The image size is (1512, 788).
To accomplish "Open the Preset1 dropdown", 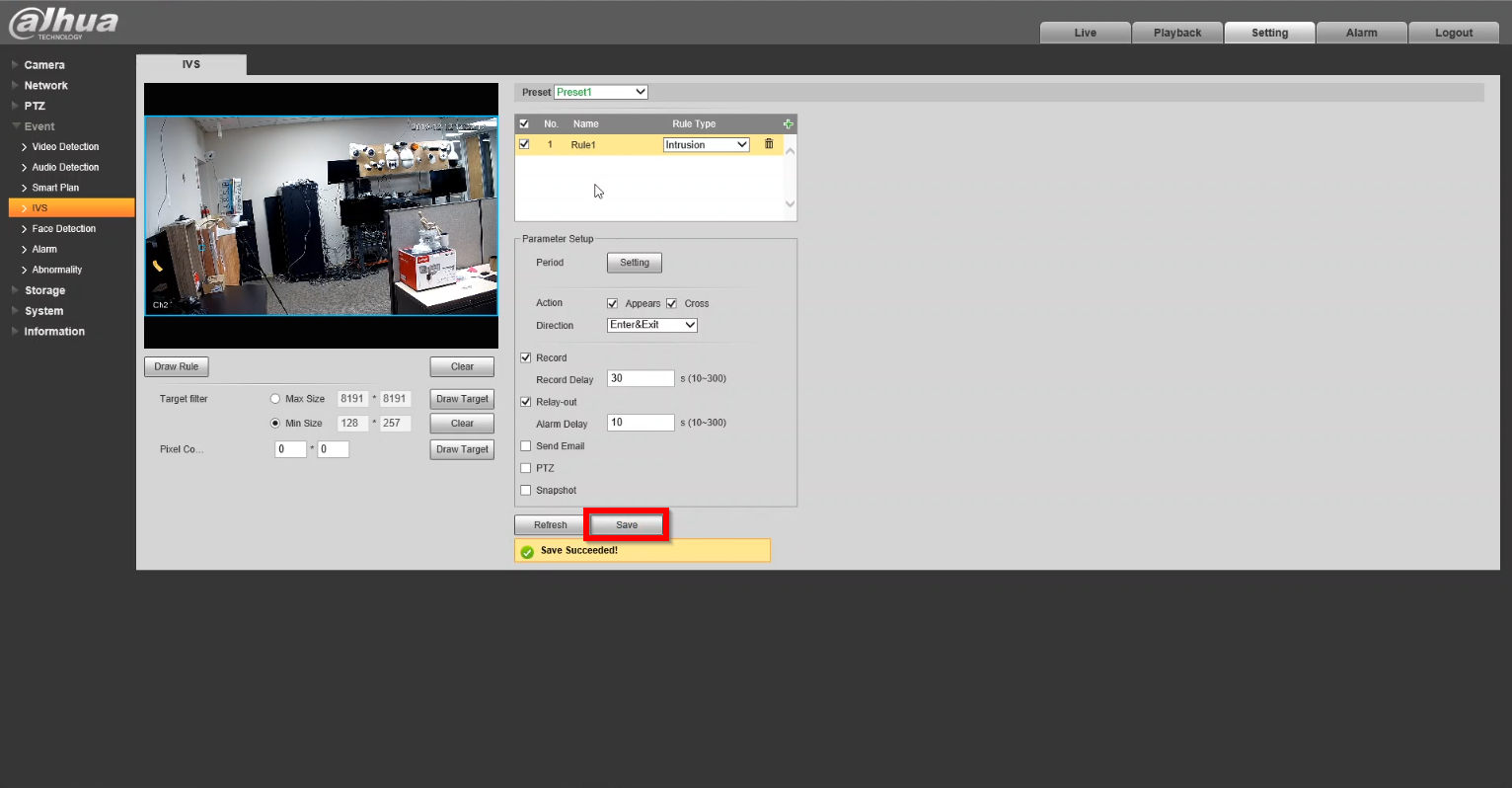I will click(600, 92).
